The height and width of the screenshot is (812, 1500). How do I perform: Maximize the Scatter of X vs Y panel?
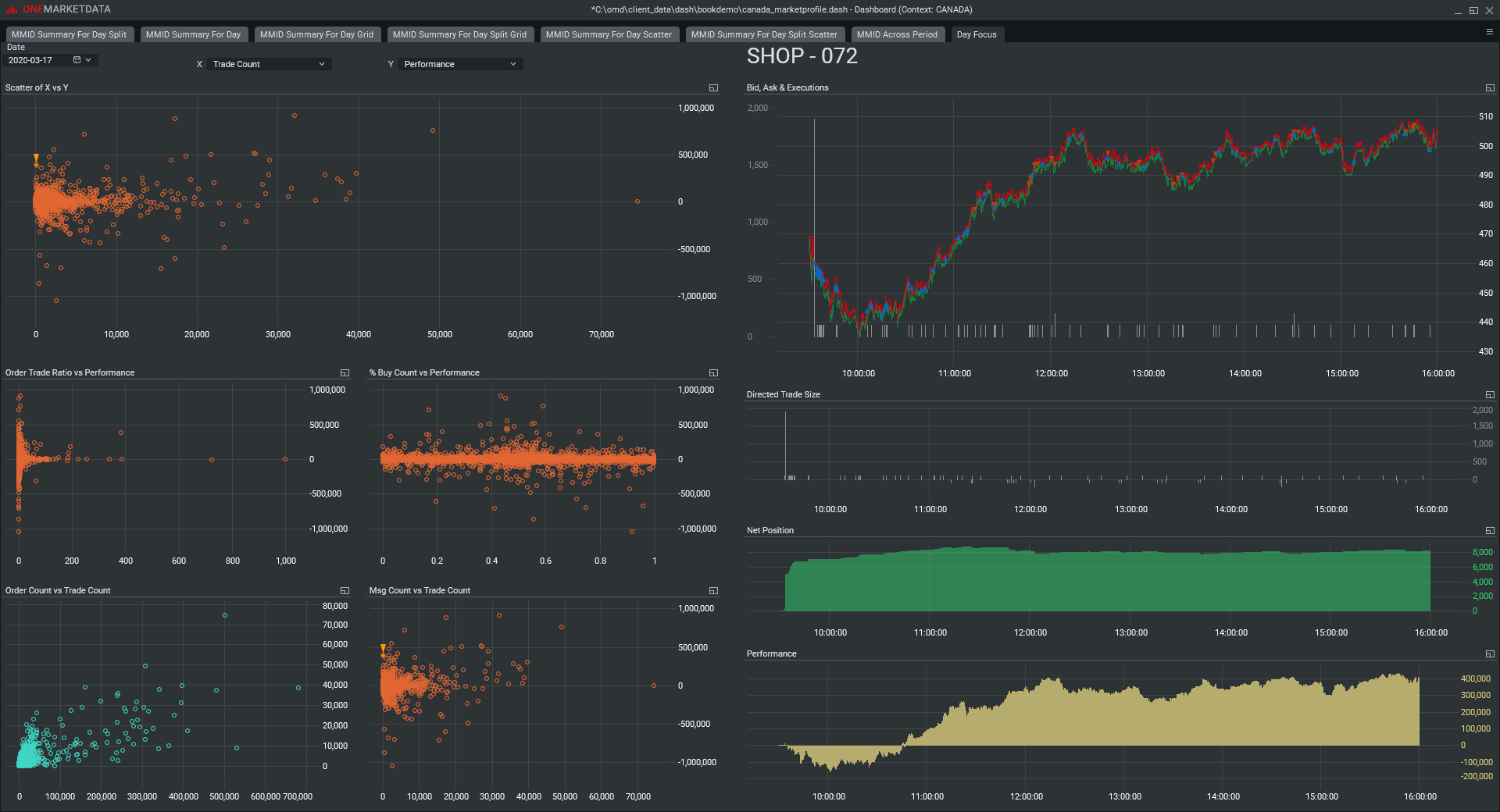point(713,87)
